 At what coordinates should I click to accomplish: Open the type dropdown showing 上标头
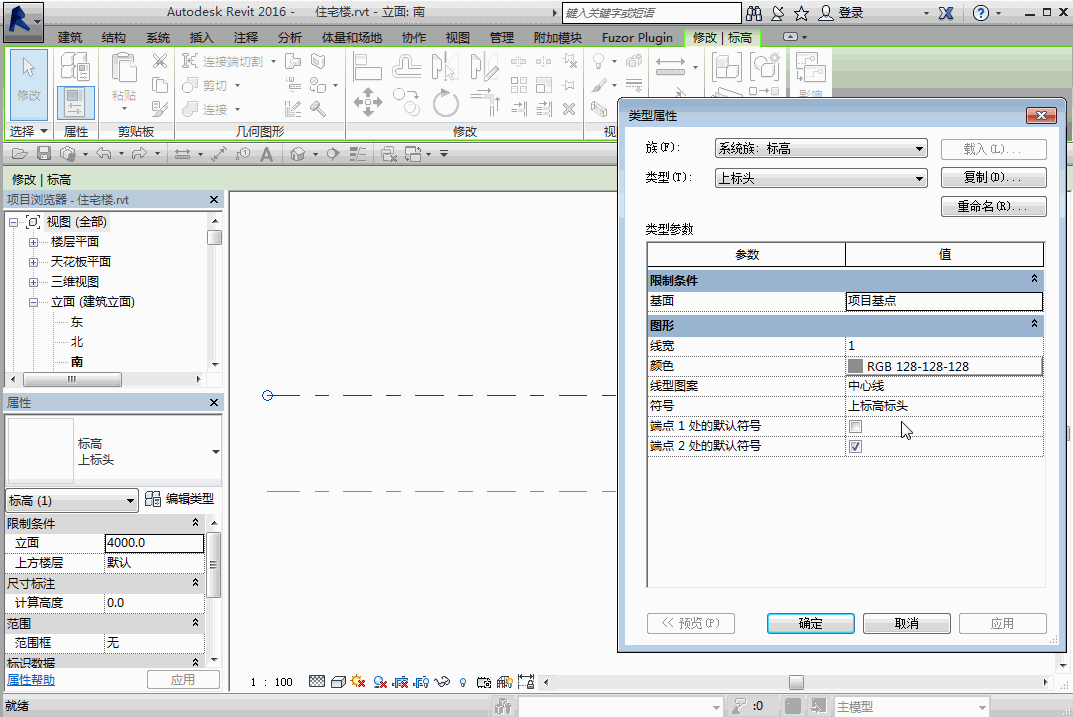click(x=821, y=178)
